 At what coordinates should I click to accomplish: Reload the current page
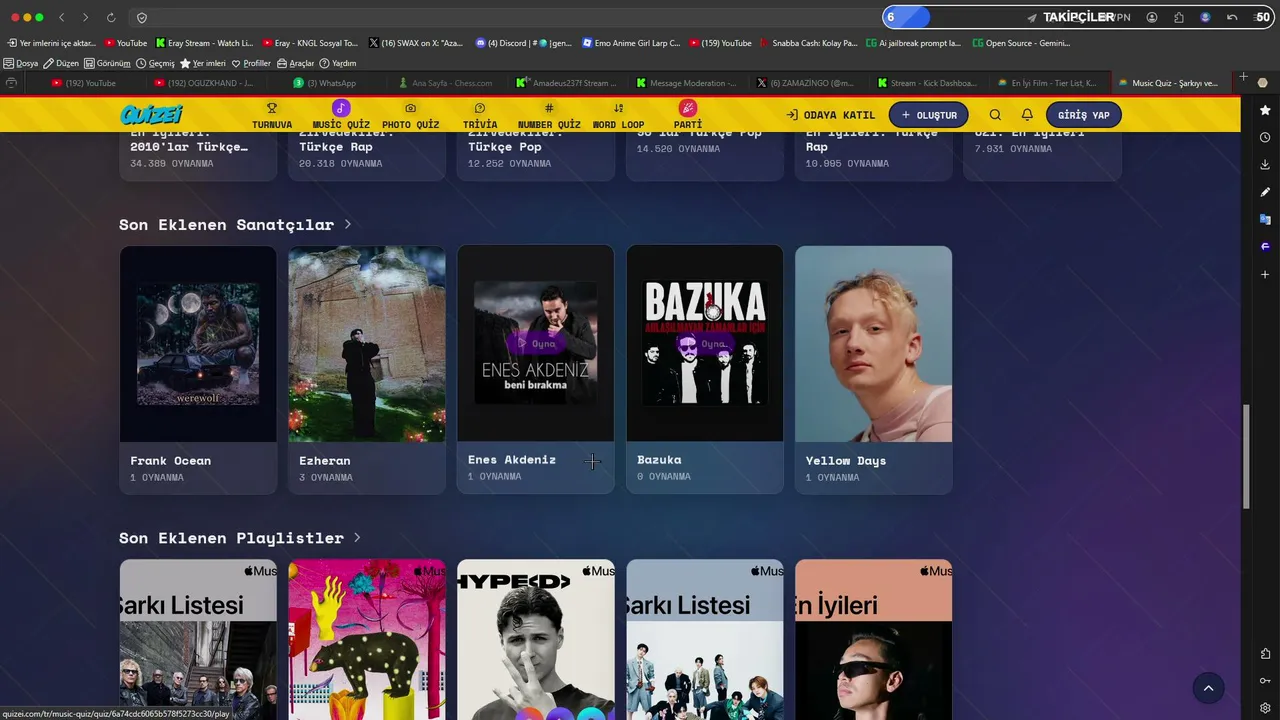coord(111,18)
